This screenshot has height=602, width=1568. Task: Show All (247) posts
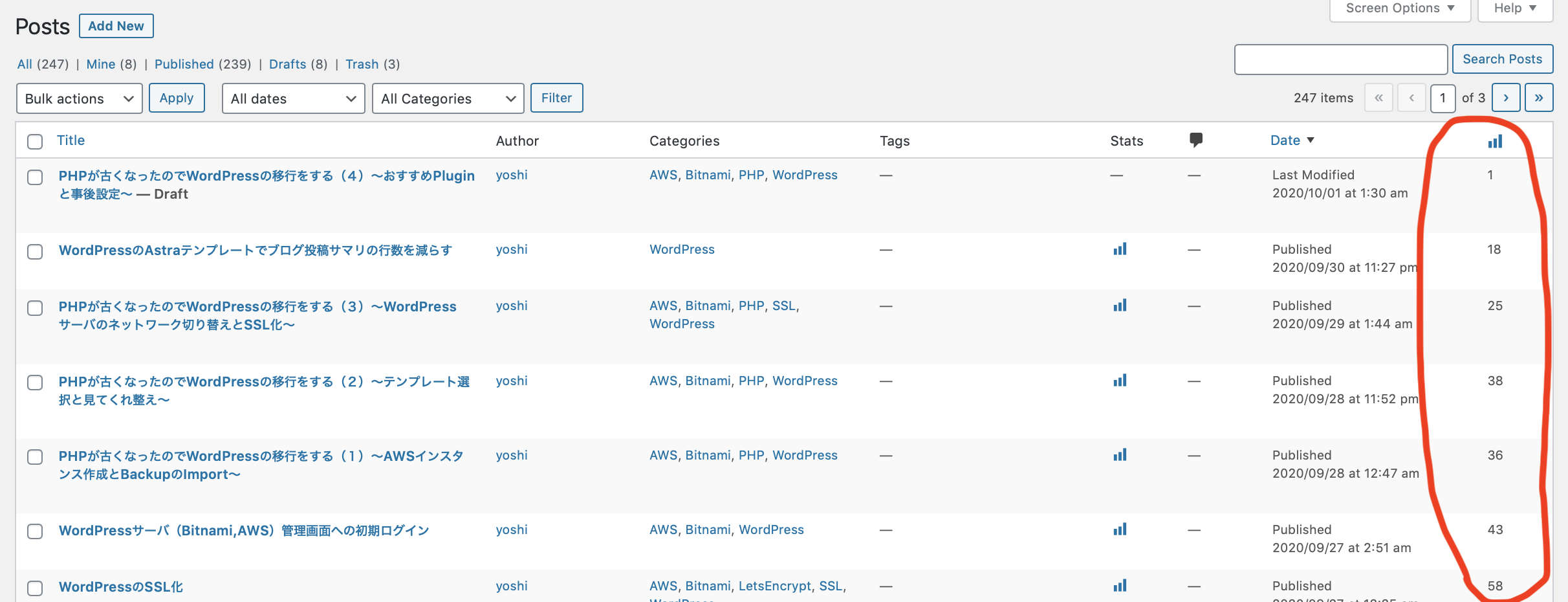[x=43, y=64]
